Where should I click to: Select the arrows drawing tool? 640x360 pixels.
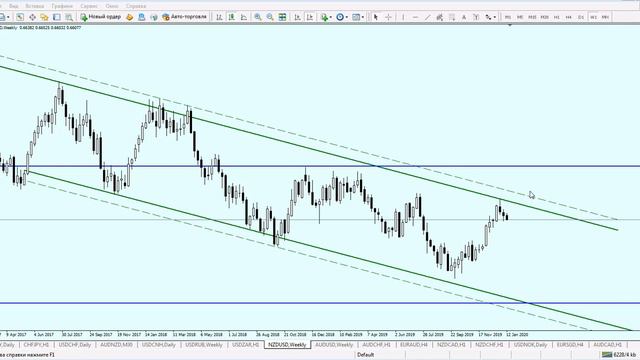click(x=488, y=17)
